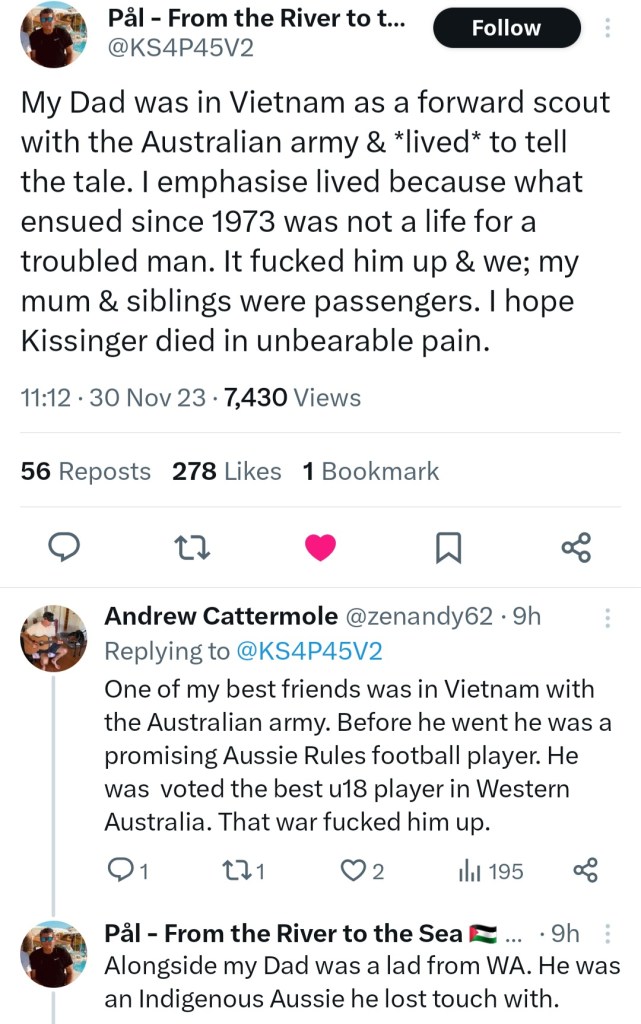The image size is (641, 1024).
Task: Share the main tweet
Action: (576, 547)
